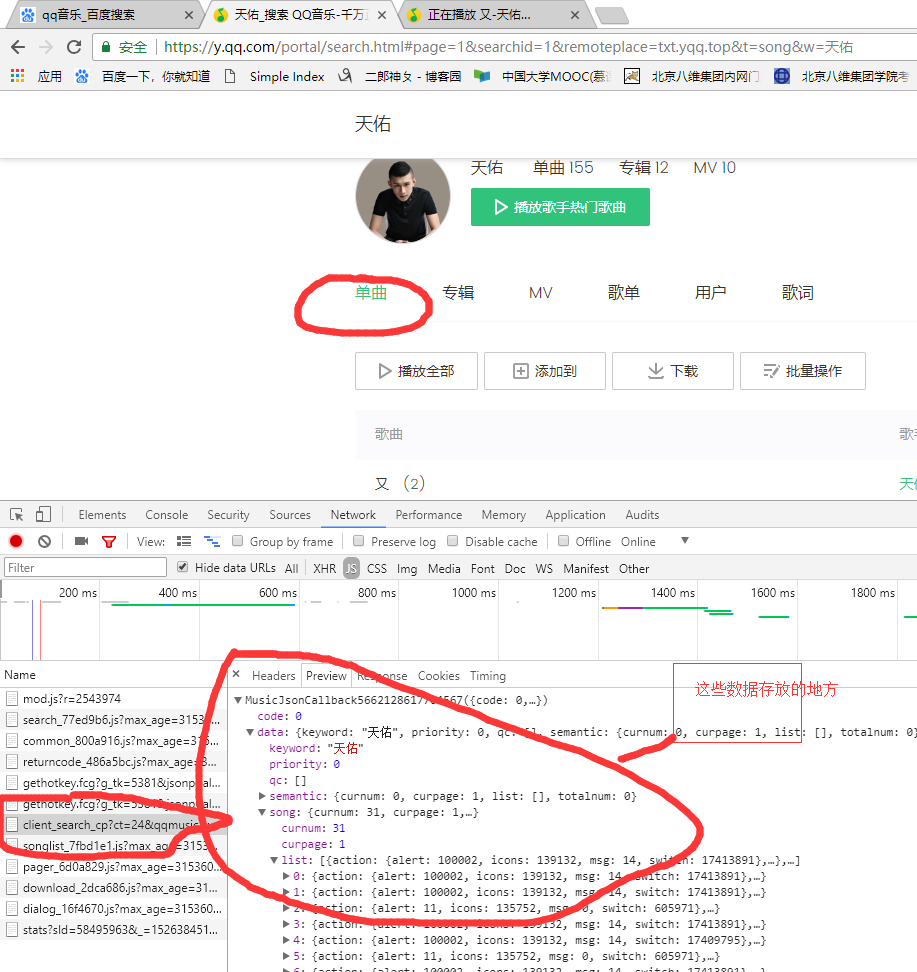Filter requests by XHR type

tap(324, 568)
